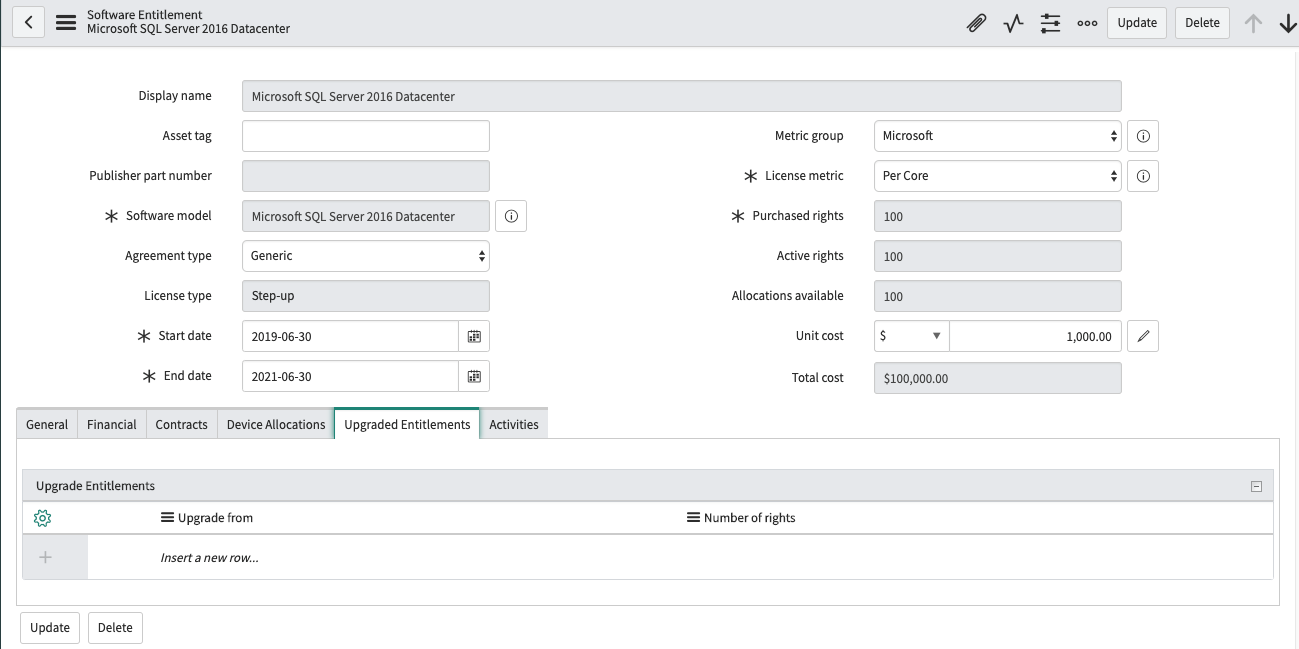Edit Unit cost with pencil icon

click(x=1143, y=336)
